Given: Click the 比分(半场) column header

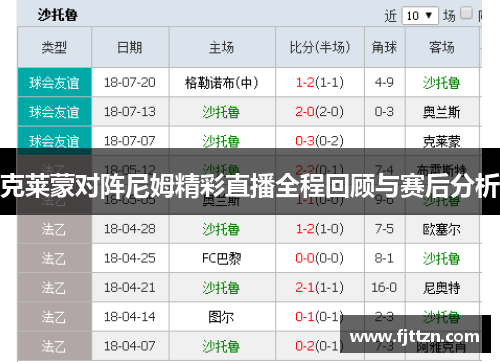Looking at the screenshot, I should point(320,47).
